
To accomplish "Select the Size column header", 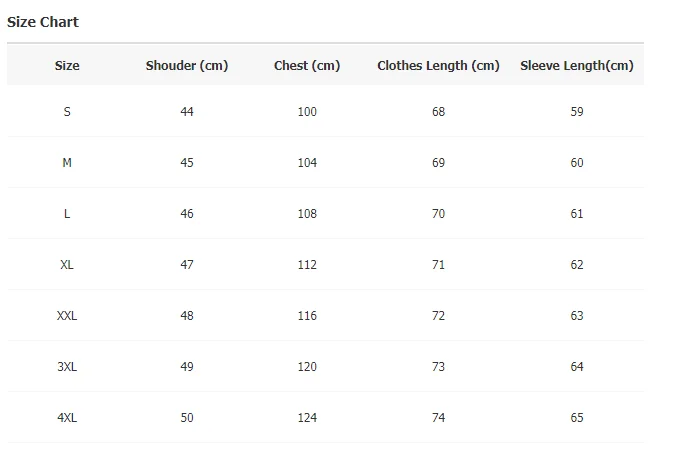I will (x=67, y=66).
